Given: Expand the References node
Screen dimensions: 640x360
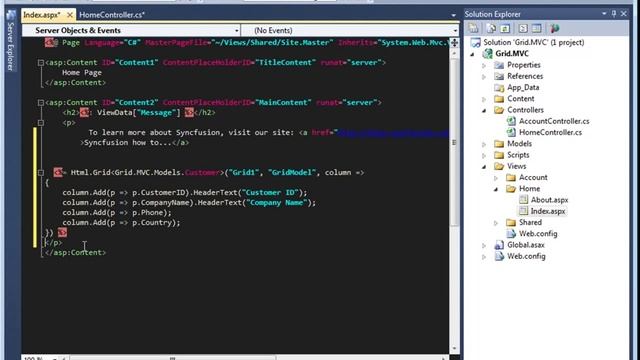Looking at the screenshot, I should (x=484, y=76).
